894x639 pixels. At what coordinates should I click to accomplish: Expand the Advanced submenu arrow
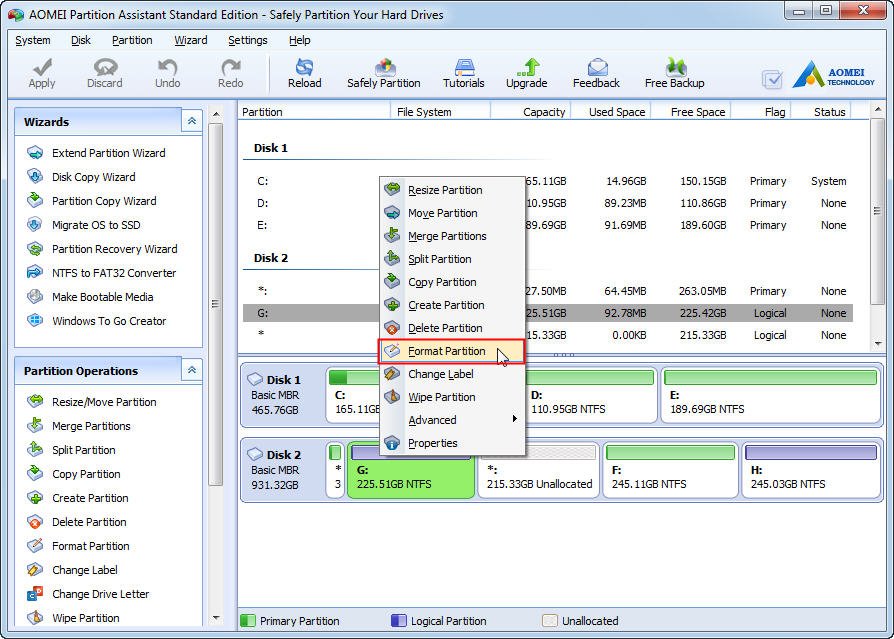514,419
